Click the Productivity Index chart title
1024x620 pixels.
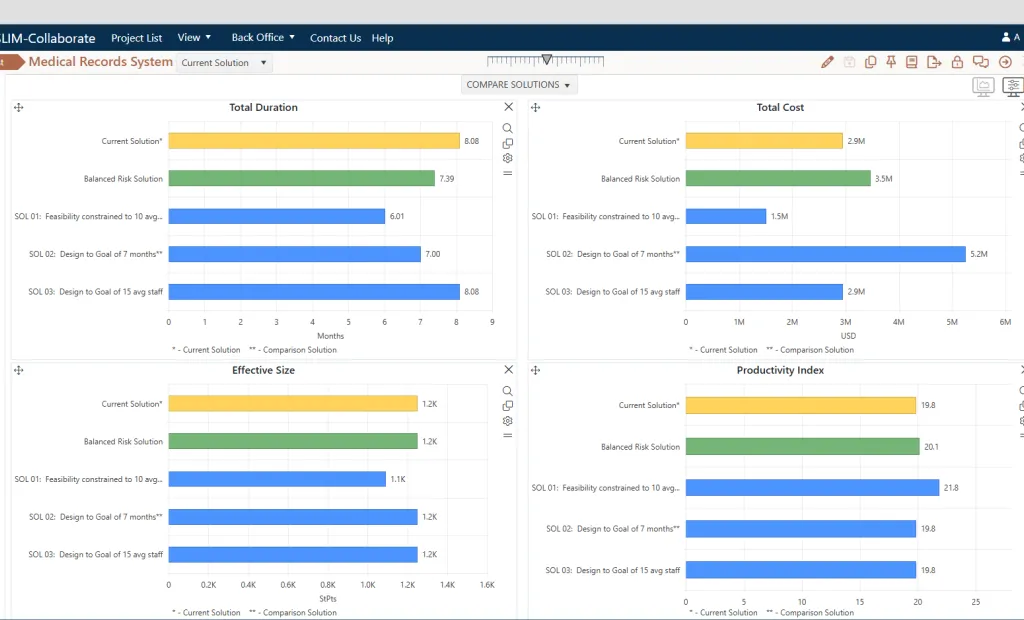click(x=780, y=370)
